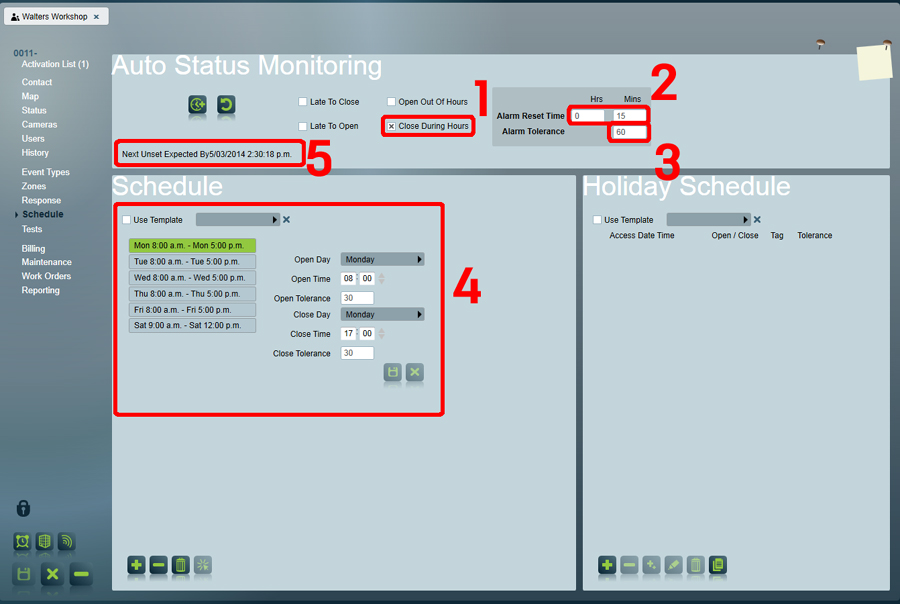
Task: Select Sat 9:00 a.m. - Sat 12:00 p.m. entry
Action: pos(192,325)
